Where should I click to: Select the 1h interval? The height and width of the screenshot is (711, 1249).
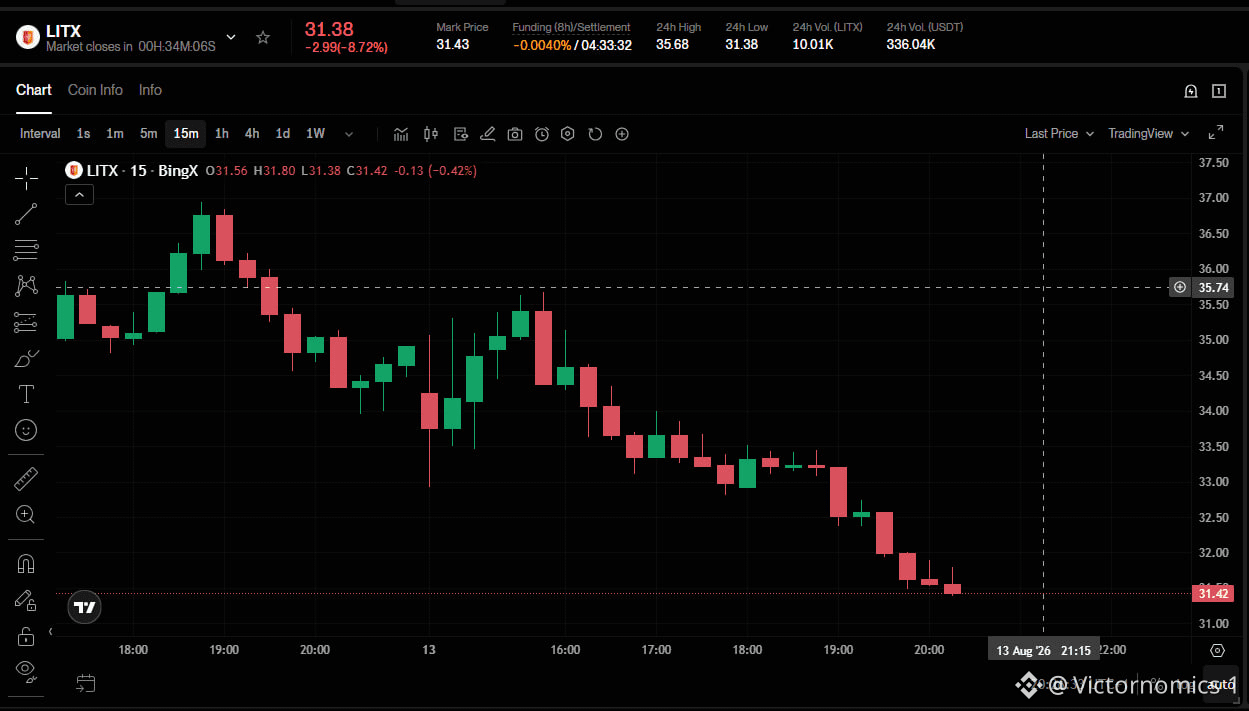222,134
